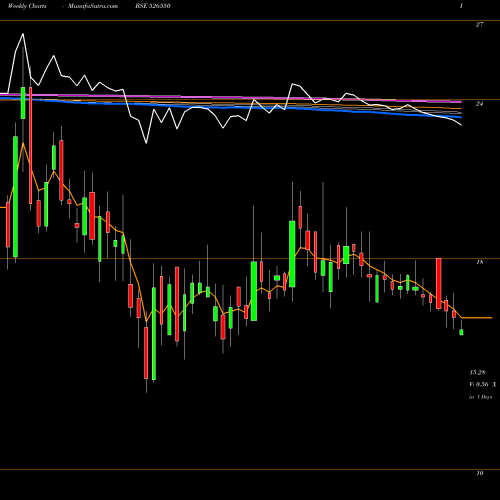Click the '27' price axis label
The width and height of the screenshot is (500, 500).
tap(479, 24)
